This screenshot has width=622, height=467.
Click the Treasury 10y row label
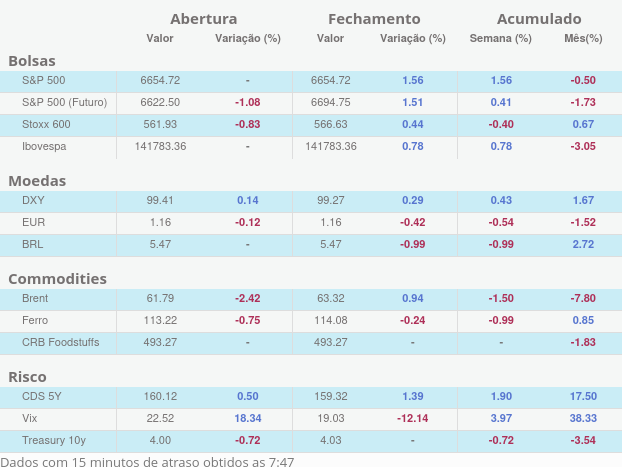coord(53,440)
